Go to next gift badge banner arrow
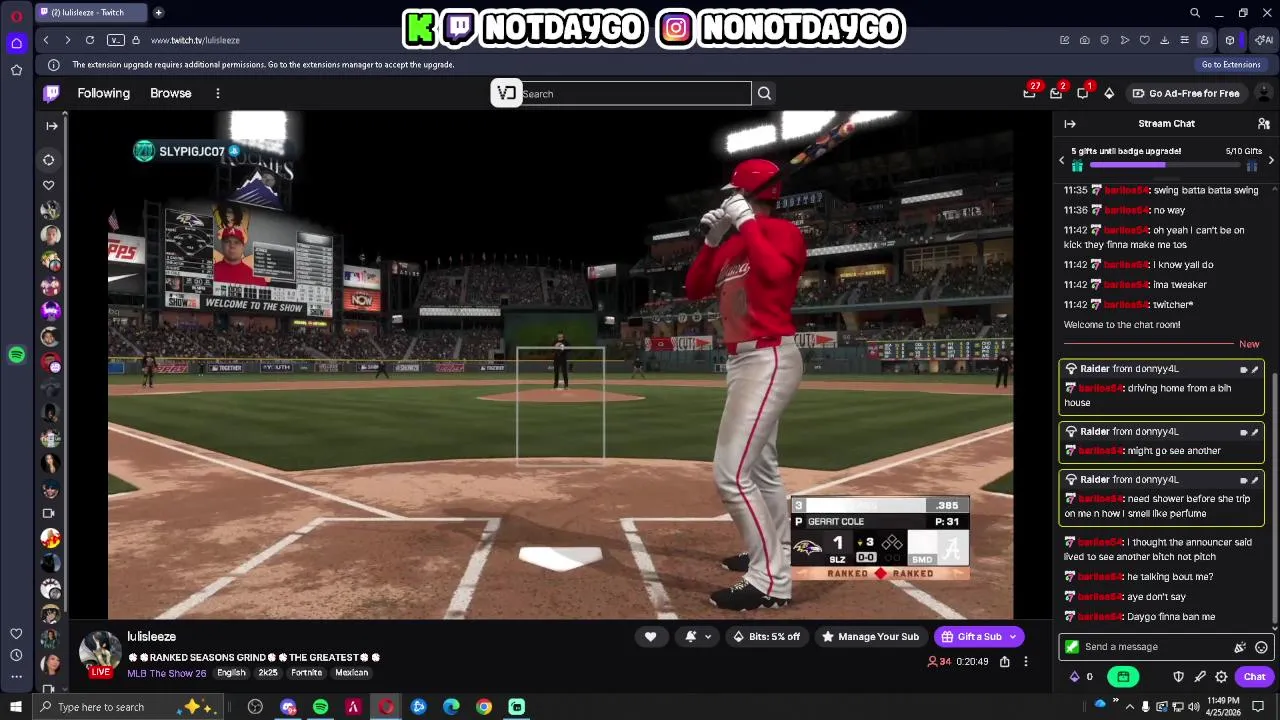 [x=1271, y=160]
